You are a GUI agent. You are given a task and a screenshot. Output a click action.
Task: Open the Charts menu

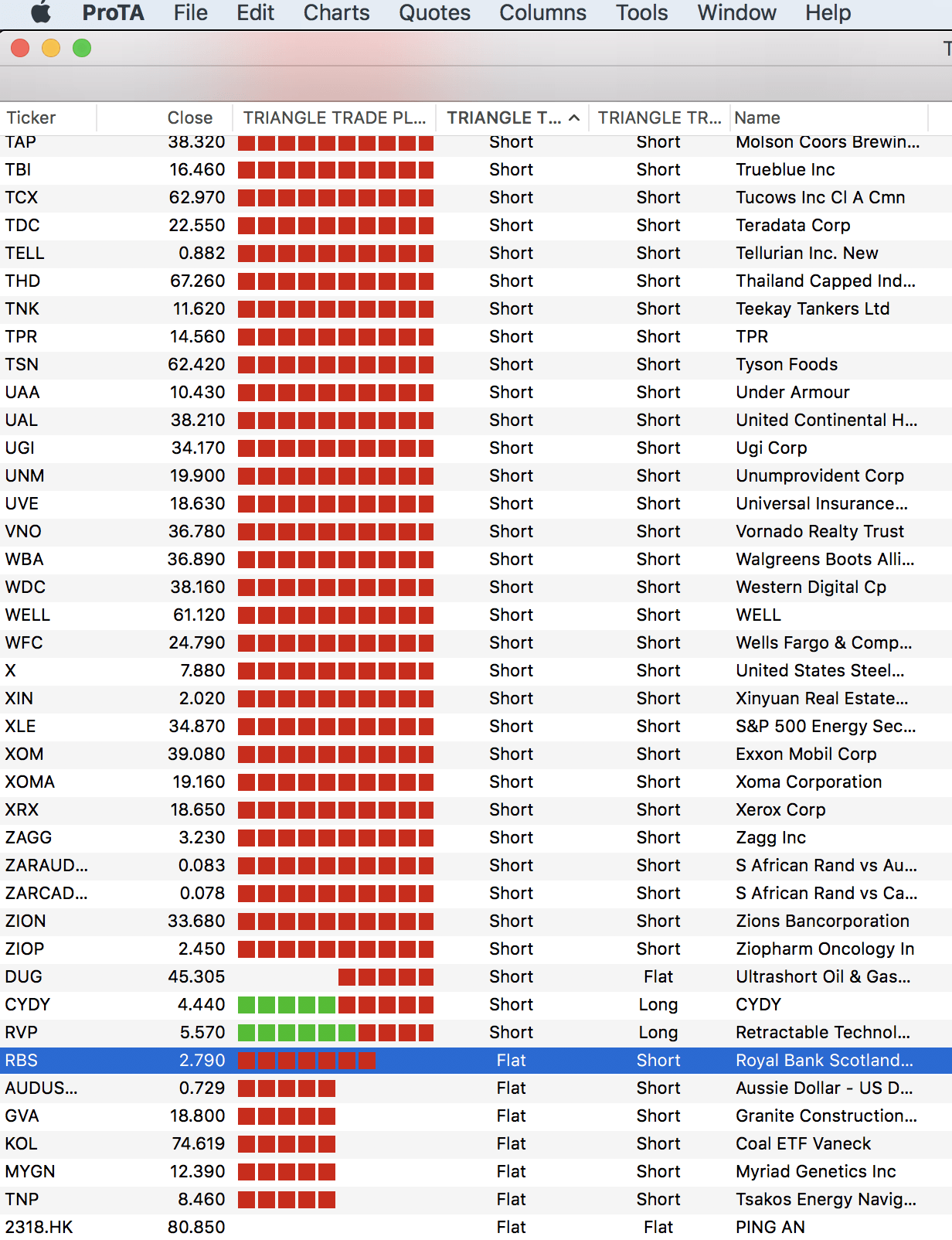(336, 12)
